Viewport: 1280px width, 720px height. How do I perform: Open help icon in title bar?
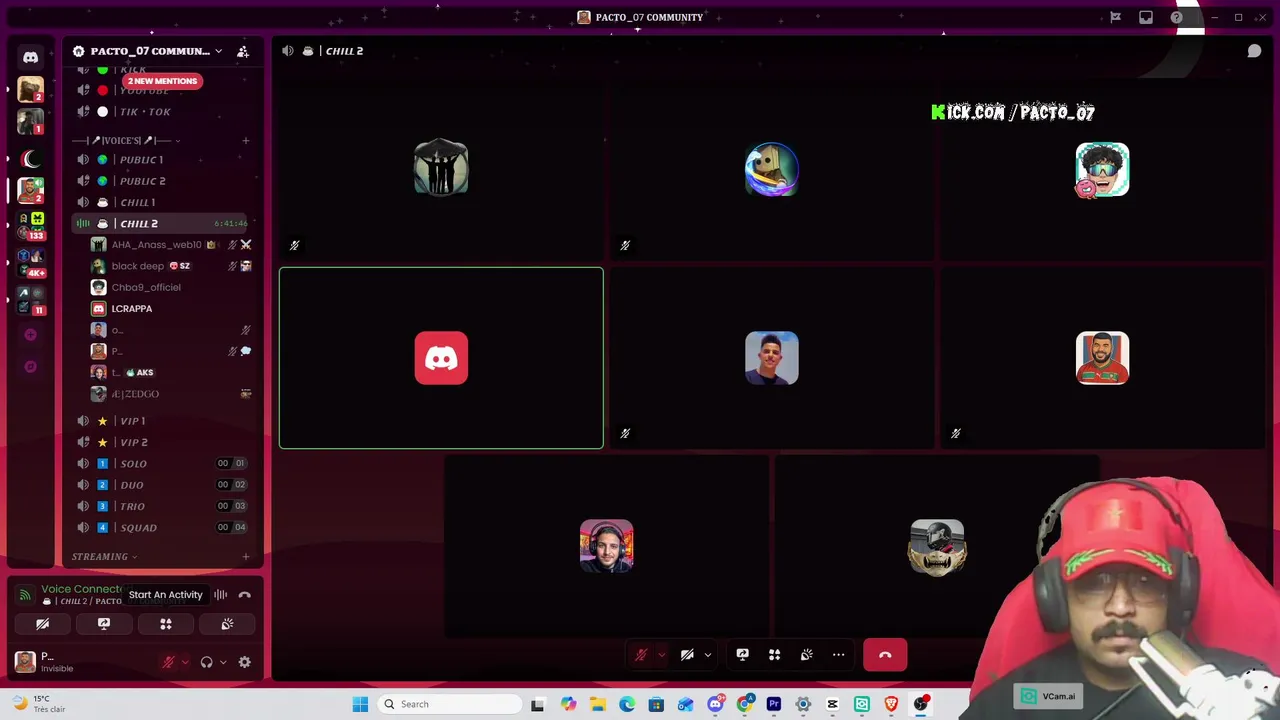1177,17
